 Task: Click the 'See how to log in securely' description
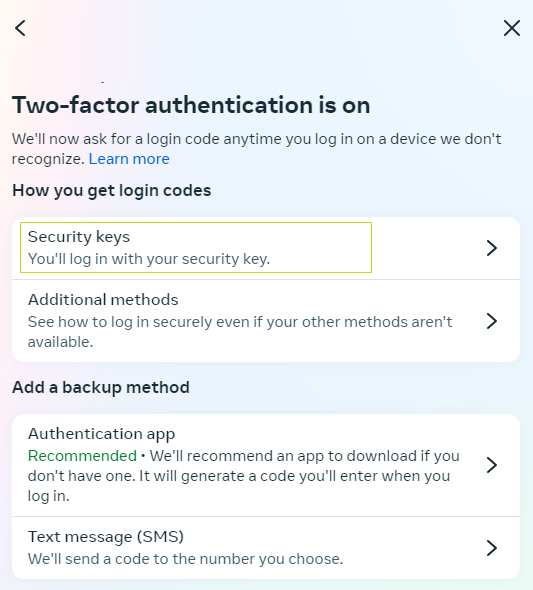point(240,332)
